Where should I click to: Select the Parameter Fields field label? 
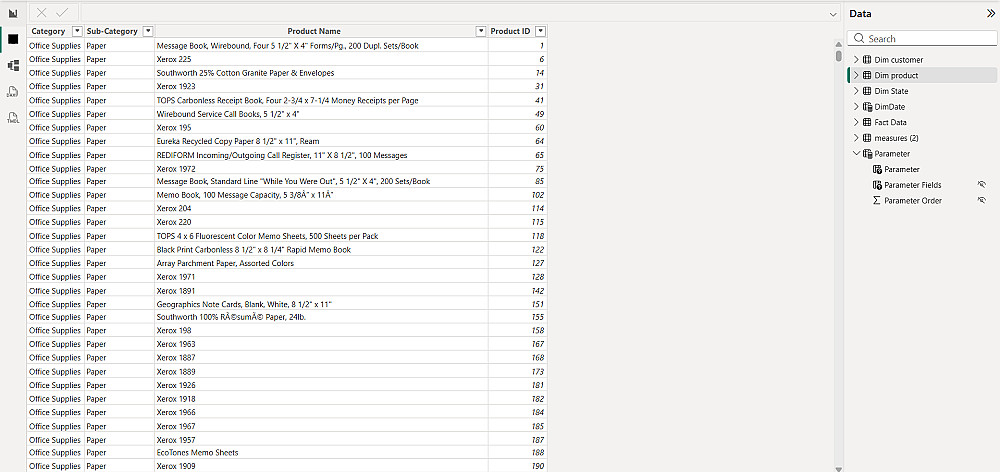pyautogui.click(x=913, y=185)
